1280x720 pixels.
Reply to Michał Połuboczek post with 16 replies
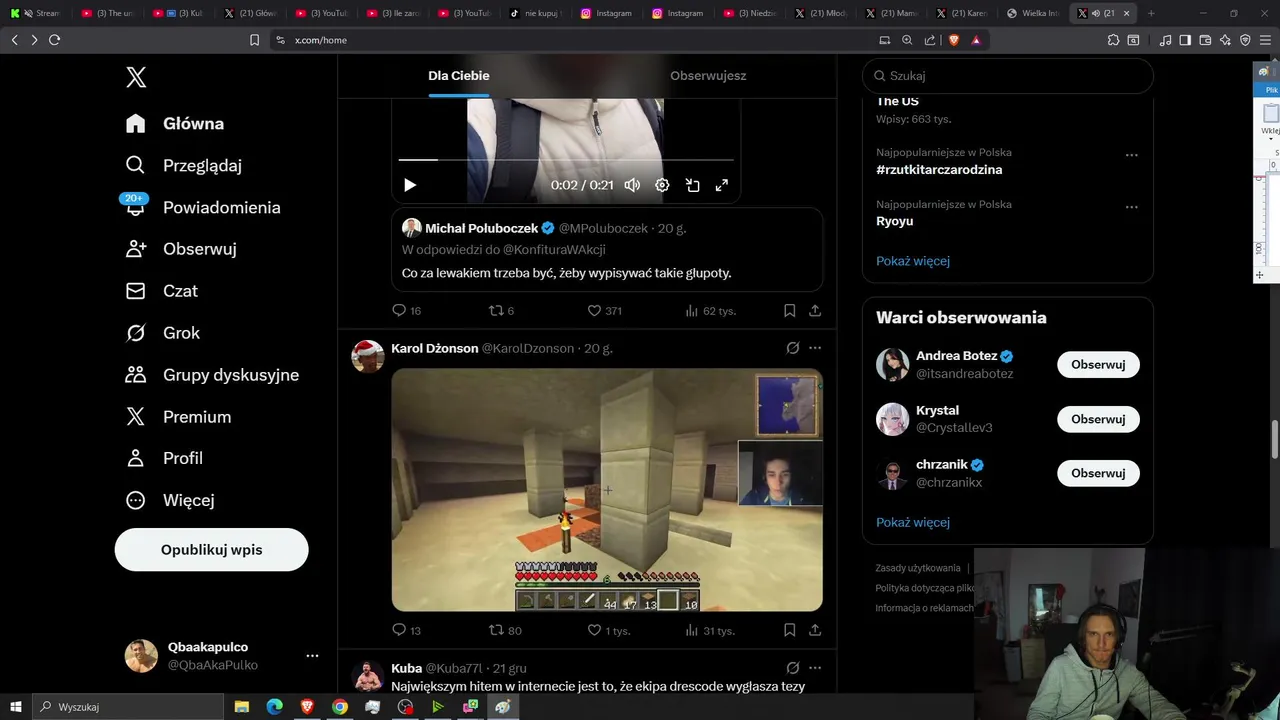(x=406, y=311)
